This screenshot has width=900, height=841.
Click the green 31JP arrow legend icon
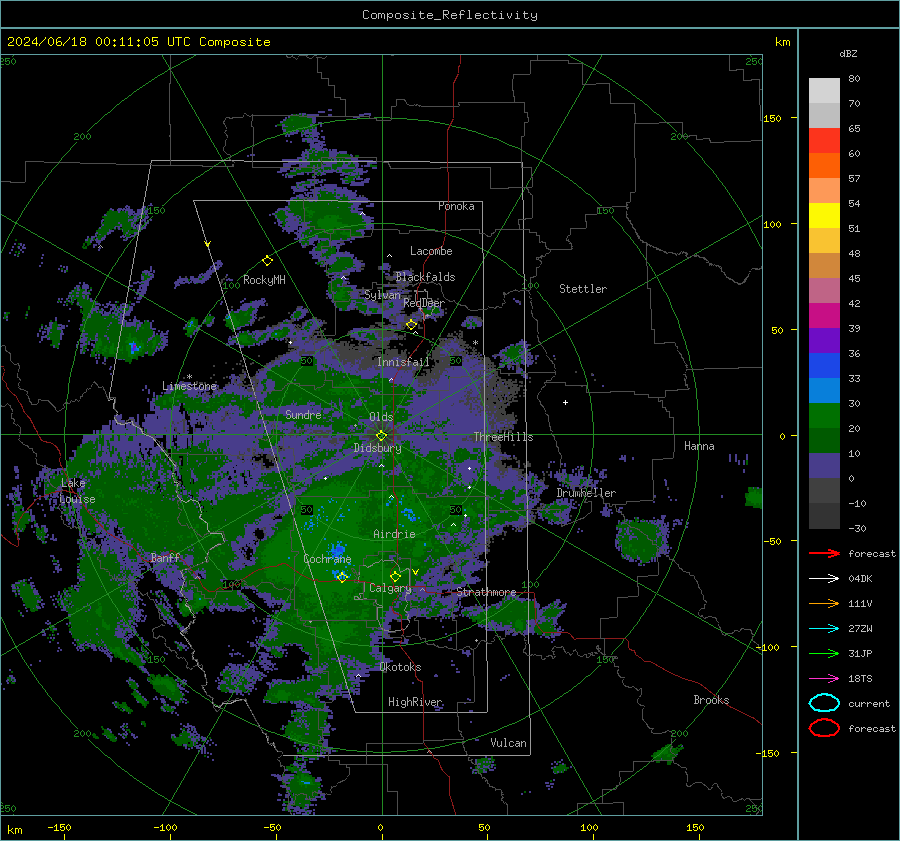tap(824, 653)
